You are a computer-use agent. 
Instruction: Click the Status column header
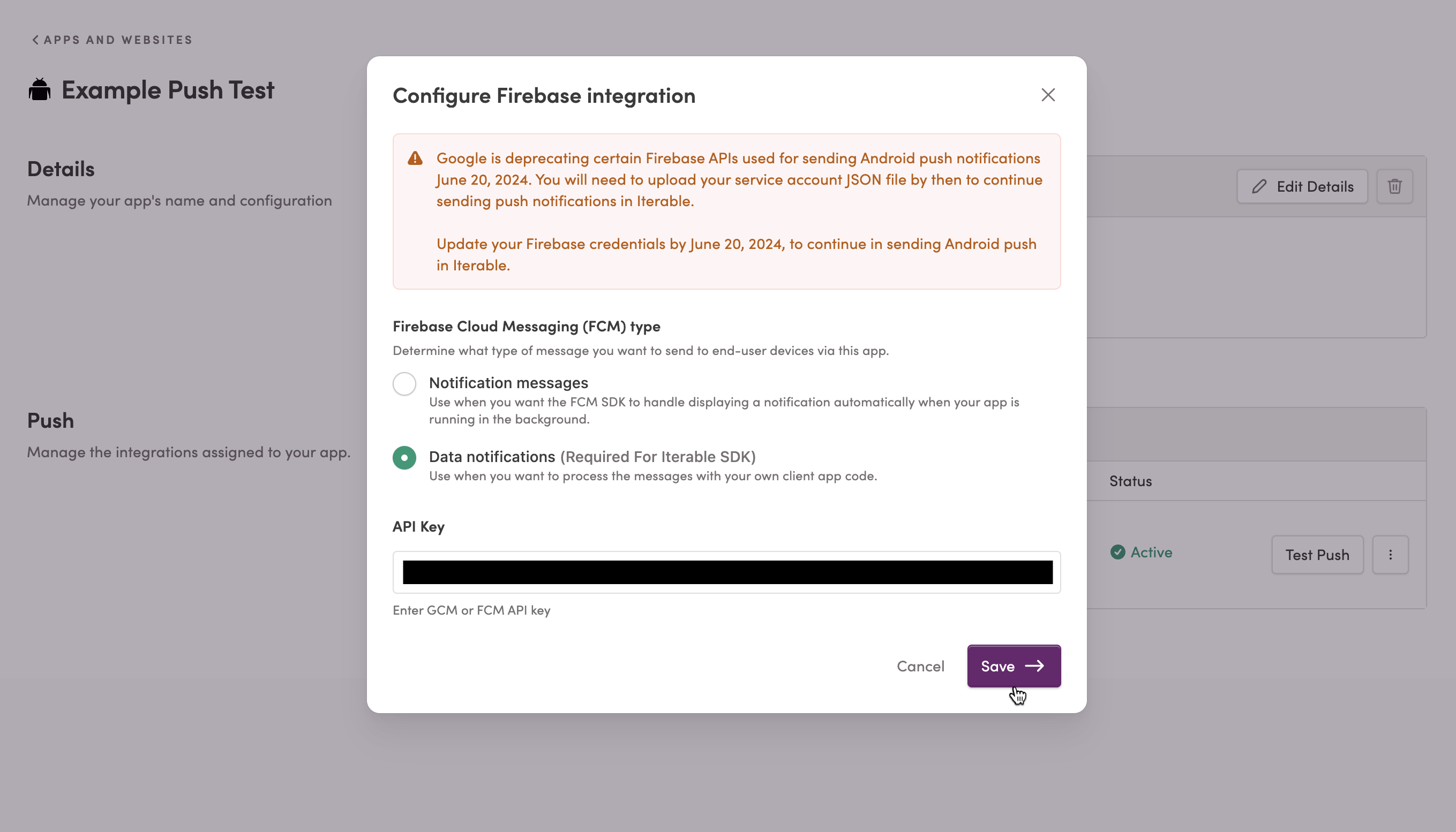pos(1130,481)
